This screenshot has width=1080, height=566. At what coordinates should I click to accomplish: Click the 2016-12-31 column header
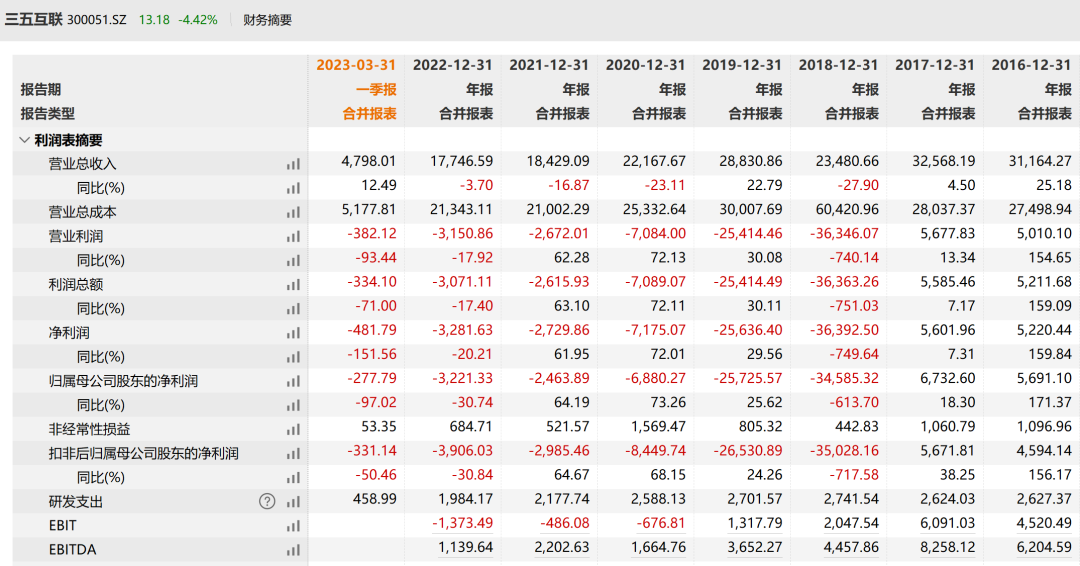tap(1031, 65)
